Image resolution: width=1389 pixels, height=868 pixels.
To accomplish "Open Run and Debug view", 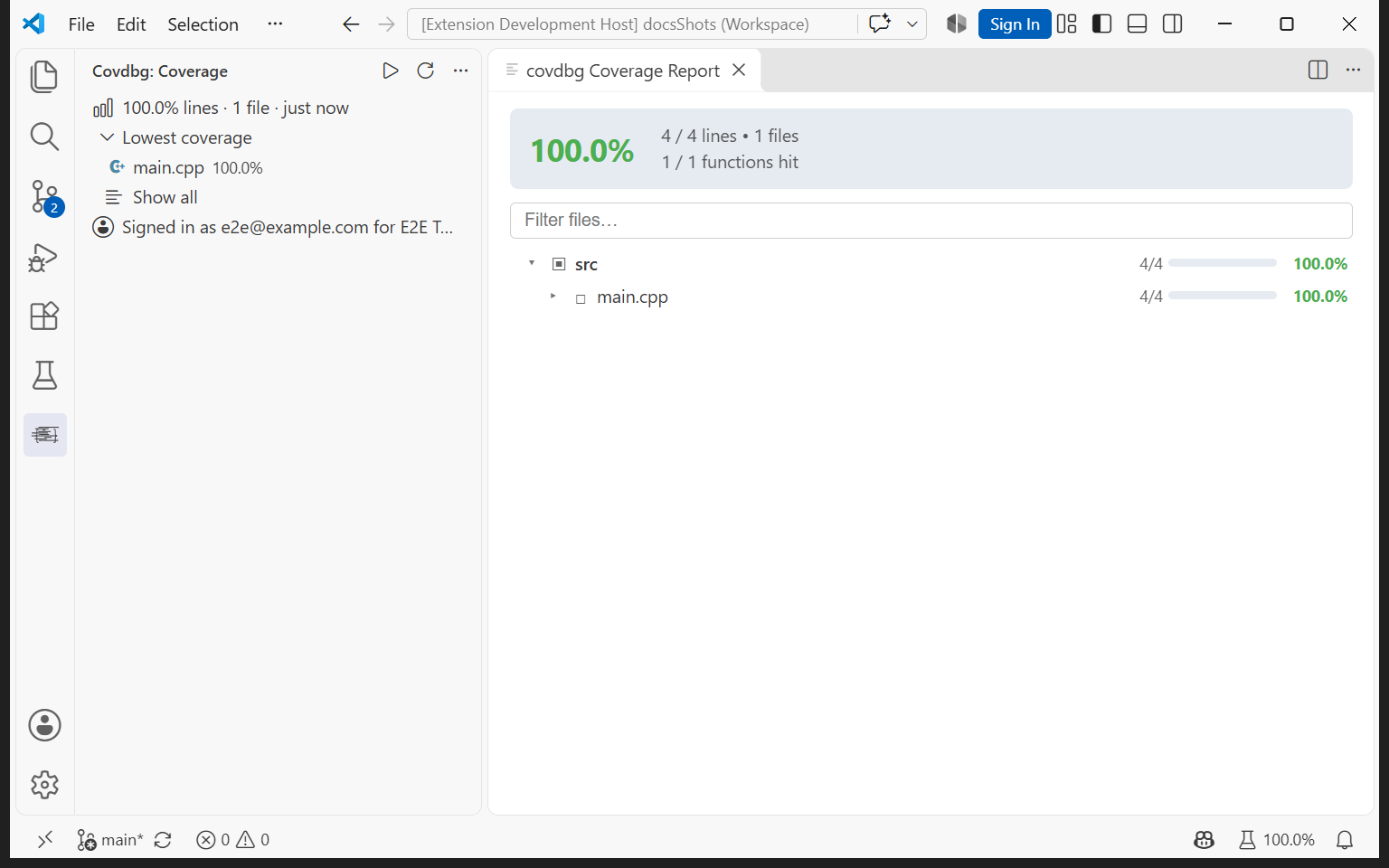I will [44, 258].
